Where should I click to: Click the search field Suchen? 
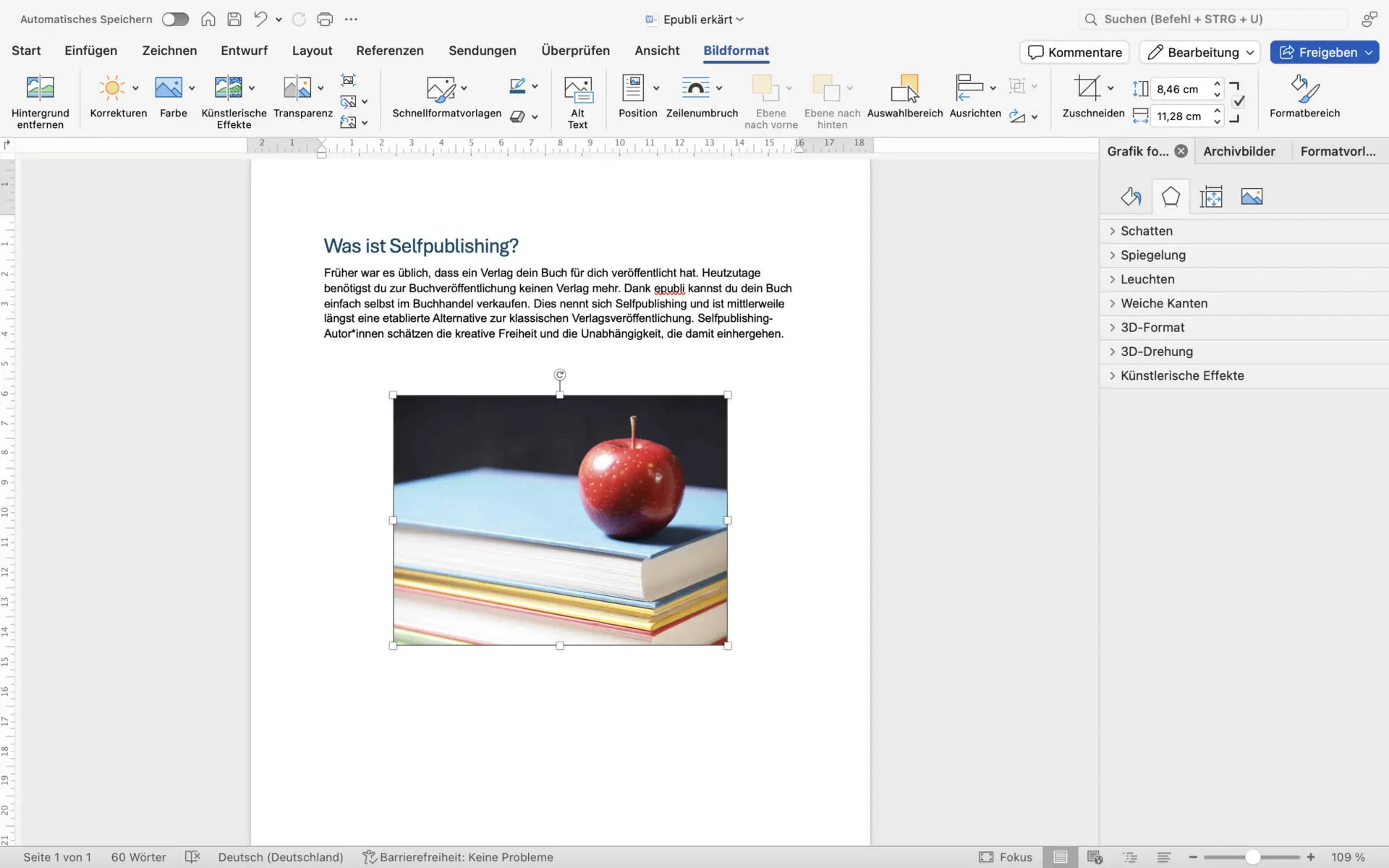pyautogui.click(x=1213, y=20)
